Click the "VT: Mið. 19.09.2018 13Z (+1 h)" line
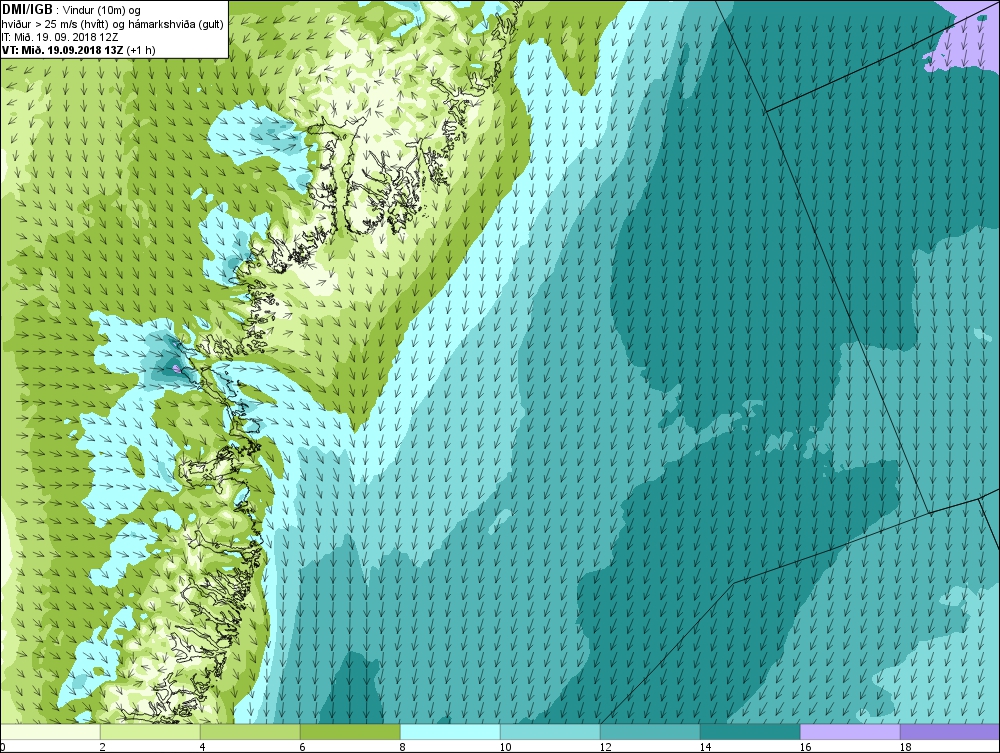 click(78, 50)
